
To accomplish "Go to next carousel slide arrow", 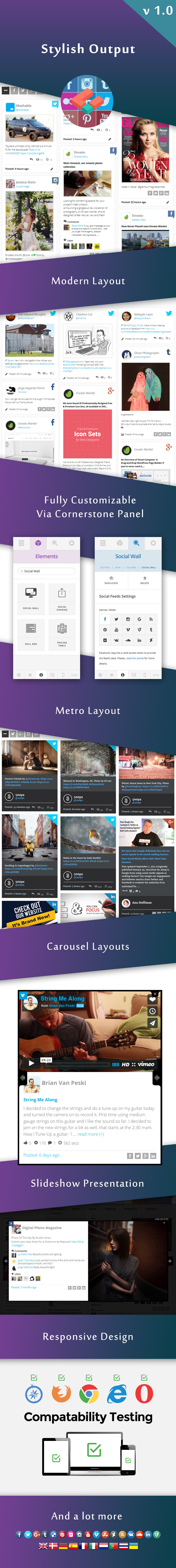I will [157, 1077].
